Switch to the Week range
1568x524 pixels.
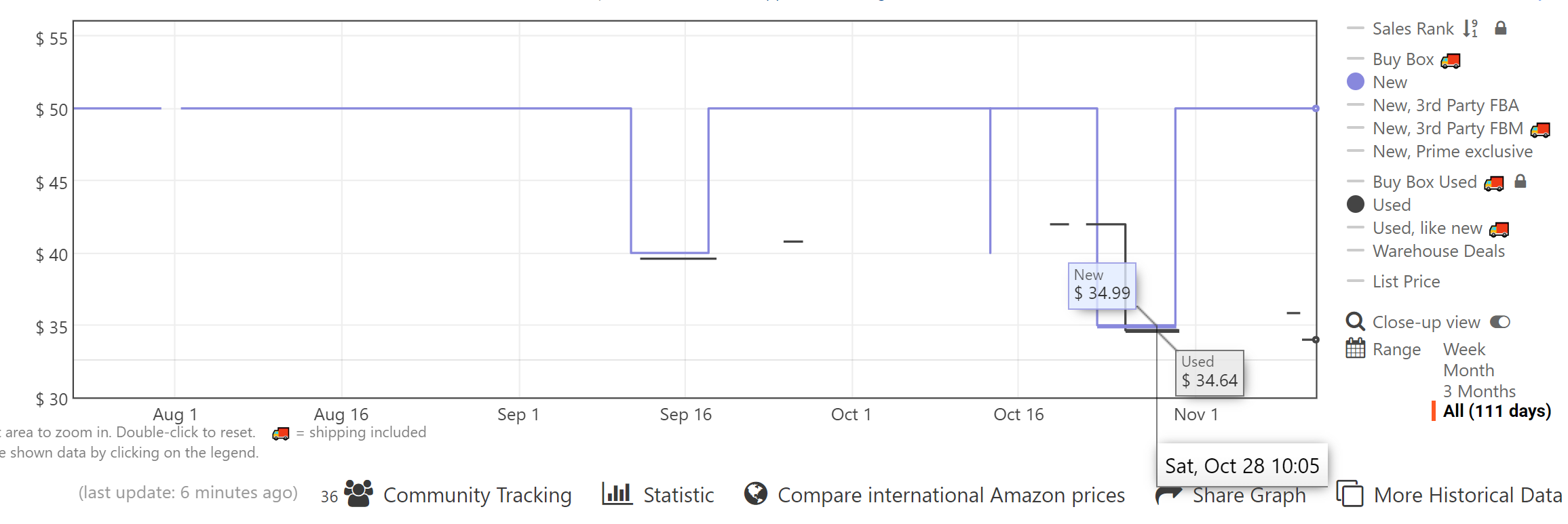tap(1464, 348)
